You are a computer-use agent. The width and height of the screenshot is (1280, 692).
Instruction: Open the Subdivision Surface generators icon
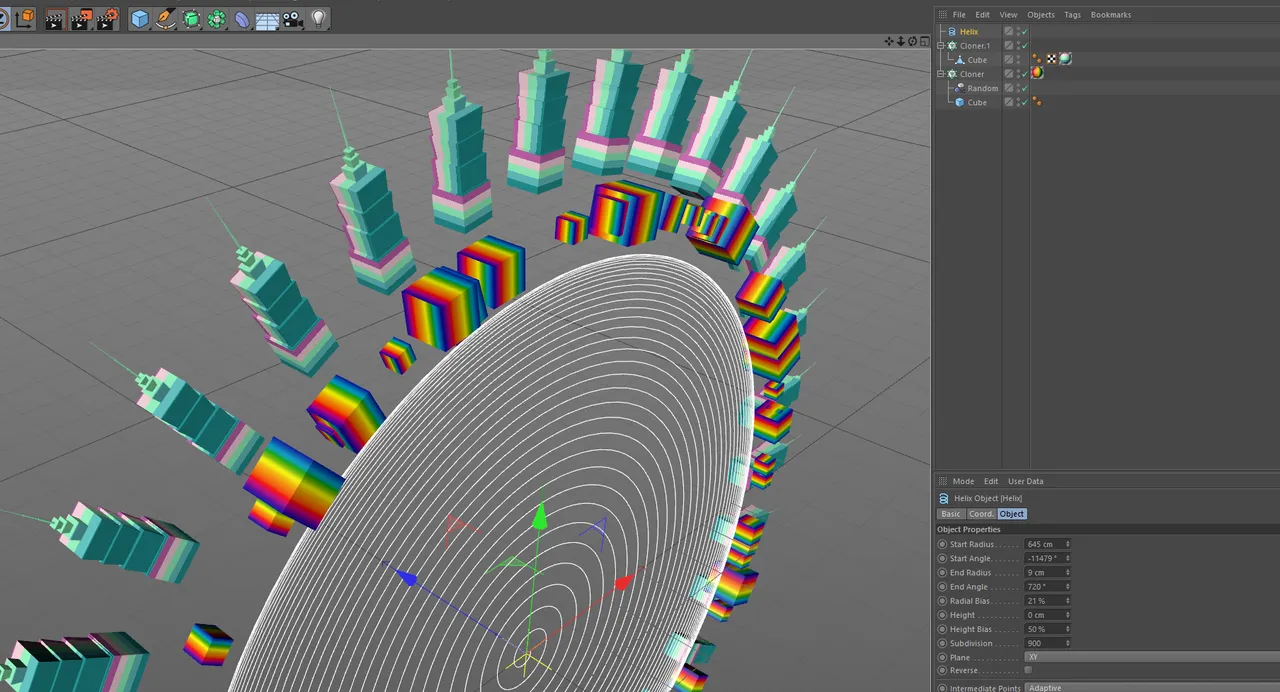[191, 18]
